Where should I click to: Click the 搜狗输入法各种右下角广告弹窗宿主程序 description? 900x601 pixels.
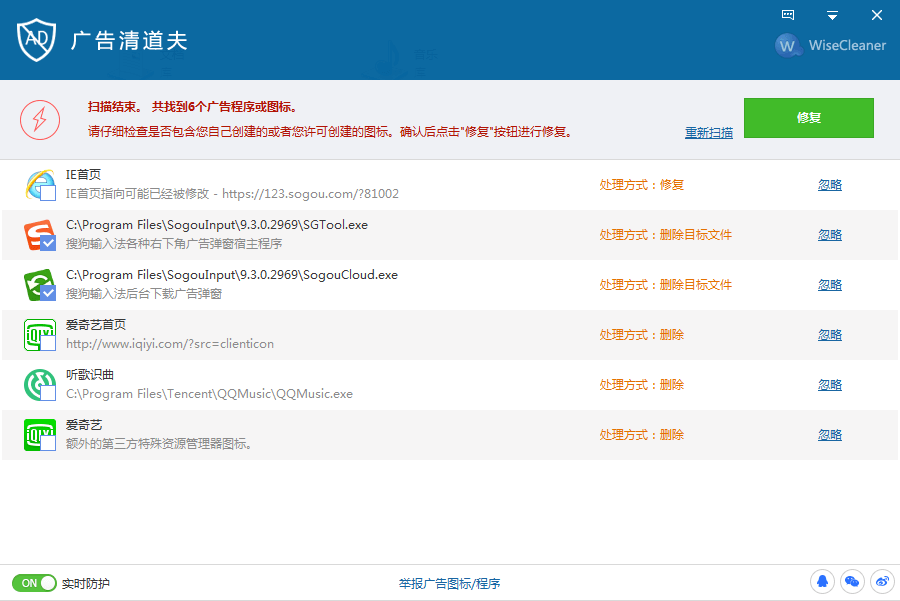pos(174,244)
